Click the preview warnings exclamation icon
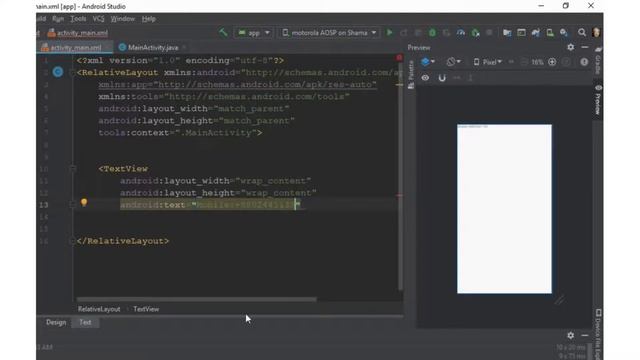 click(x=584, y=62)
